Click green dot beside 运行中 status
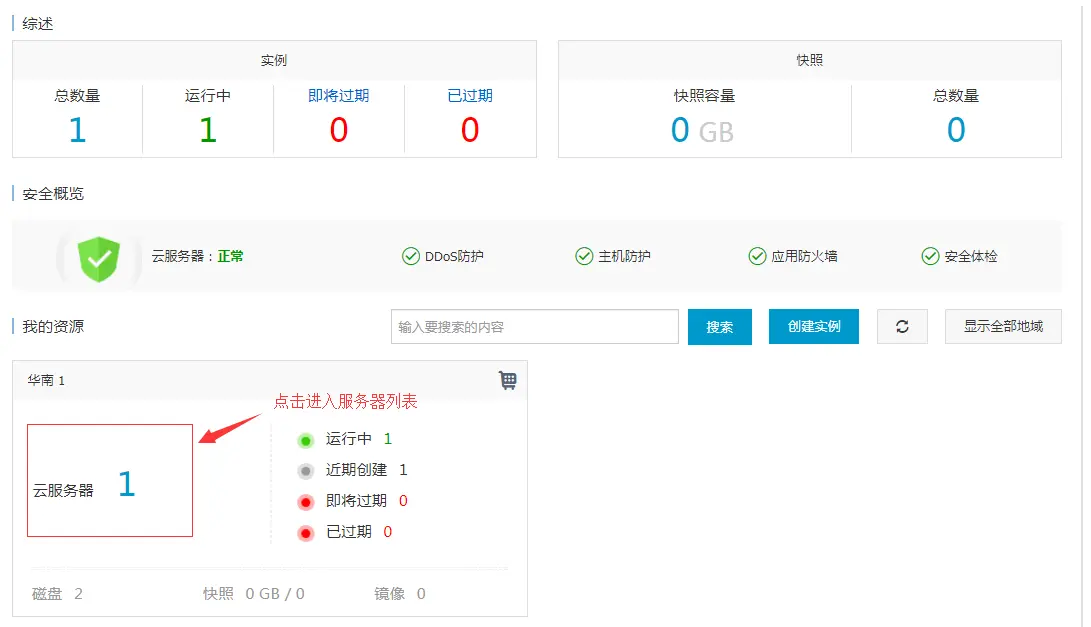The height and width of the screenshot is (627, 1091). [x=305, y=441]
